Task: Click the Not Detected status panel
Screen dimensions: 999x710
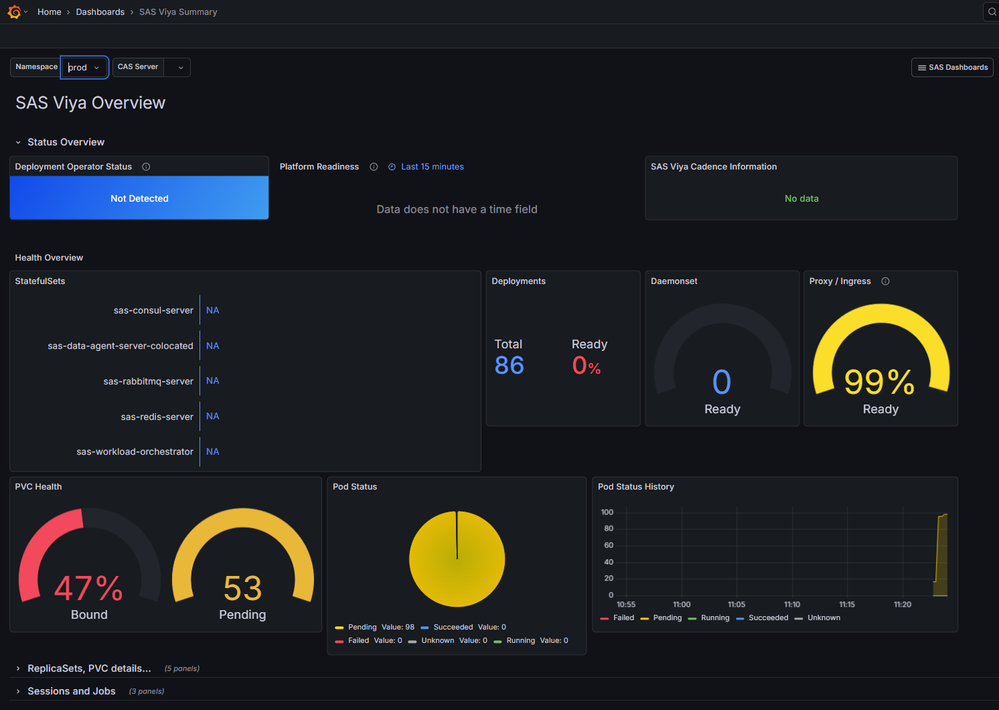Action: coord(139,198)
